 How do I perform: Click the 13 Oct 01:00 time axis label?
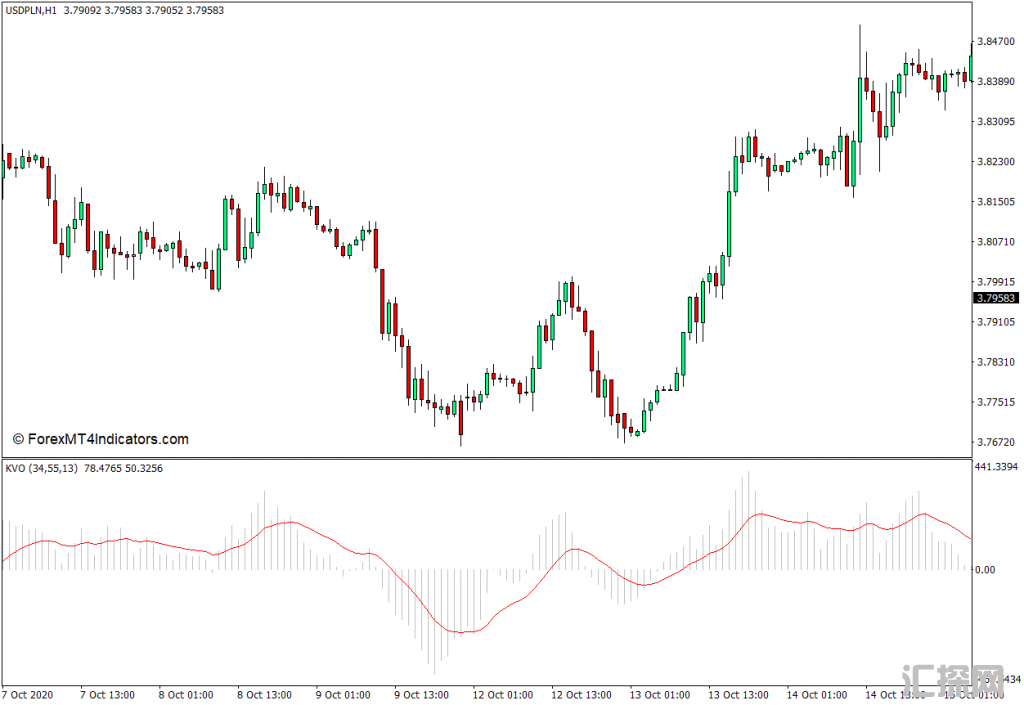pyautogui.click(x=660, y=695)
